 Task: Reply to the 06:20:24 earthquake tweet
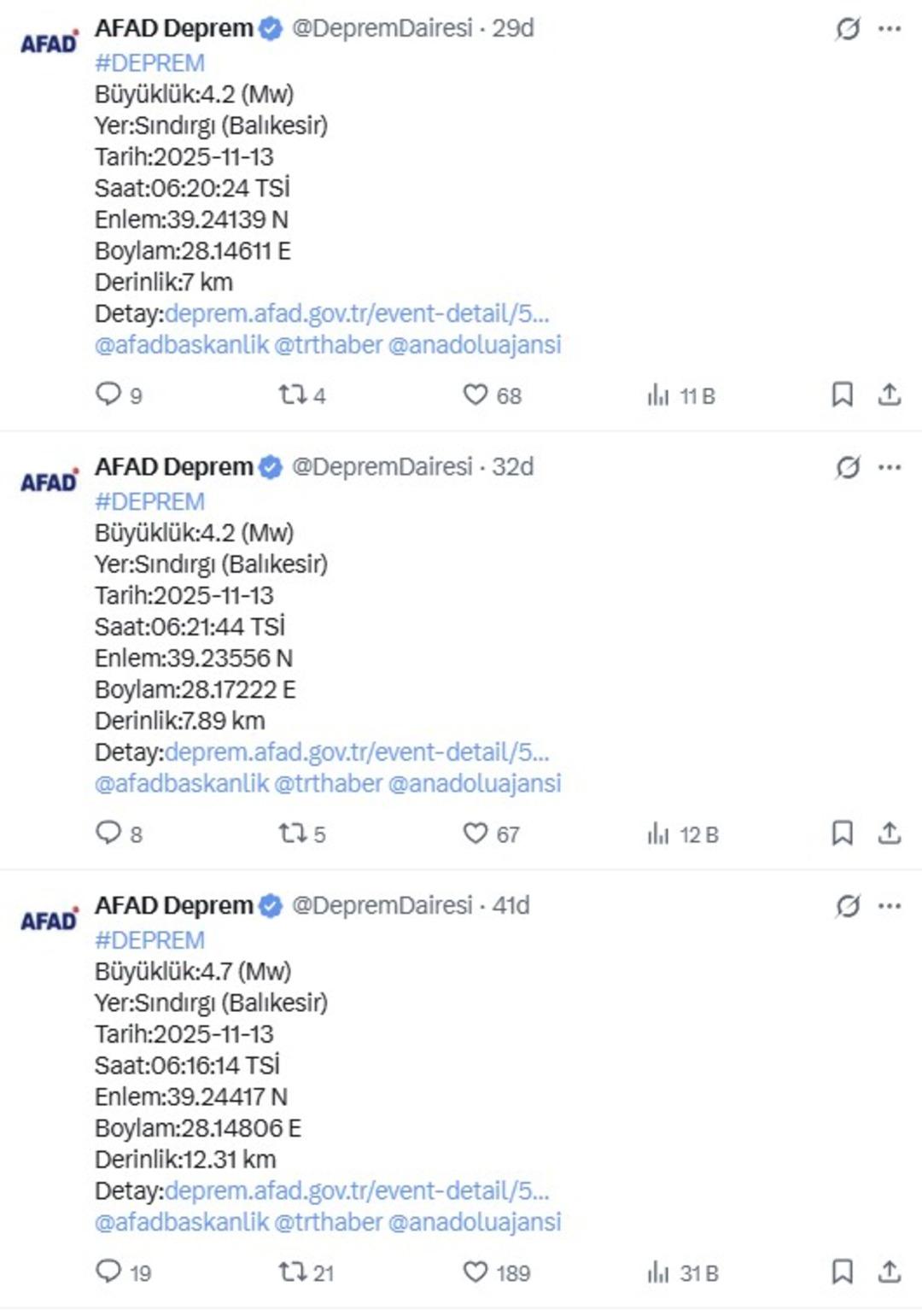tap(108, 394)
